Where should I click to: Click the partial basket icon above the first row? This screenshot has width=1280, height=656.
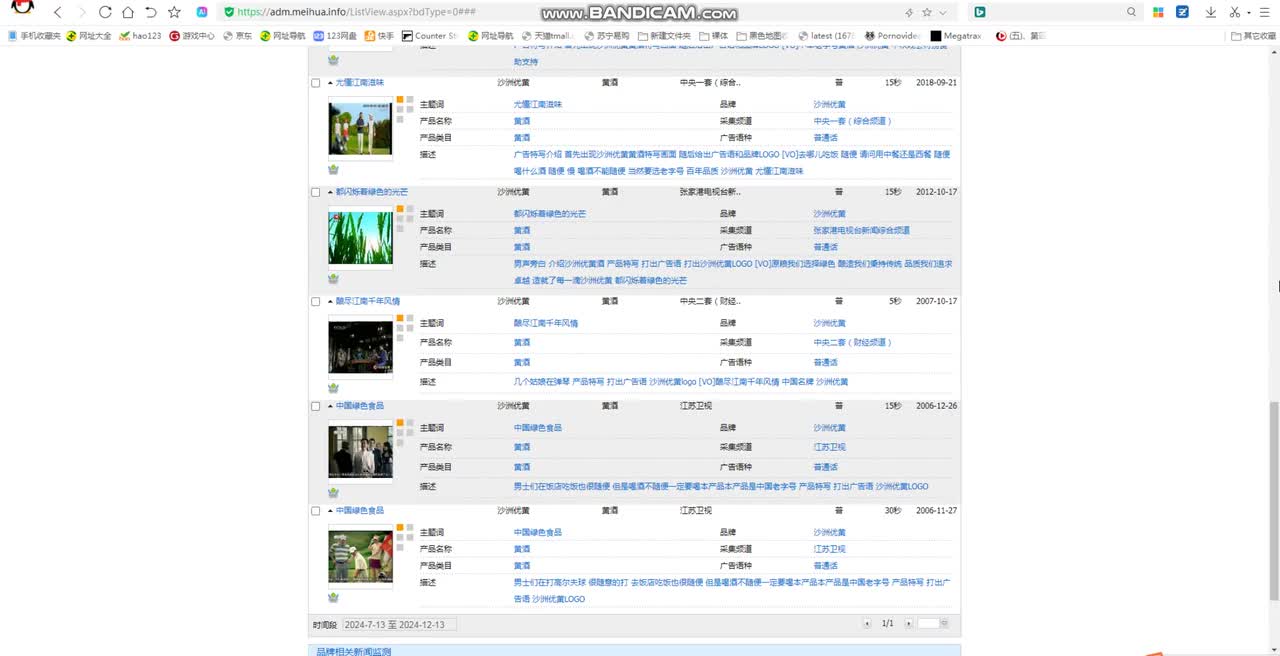333,60
